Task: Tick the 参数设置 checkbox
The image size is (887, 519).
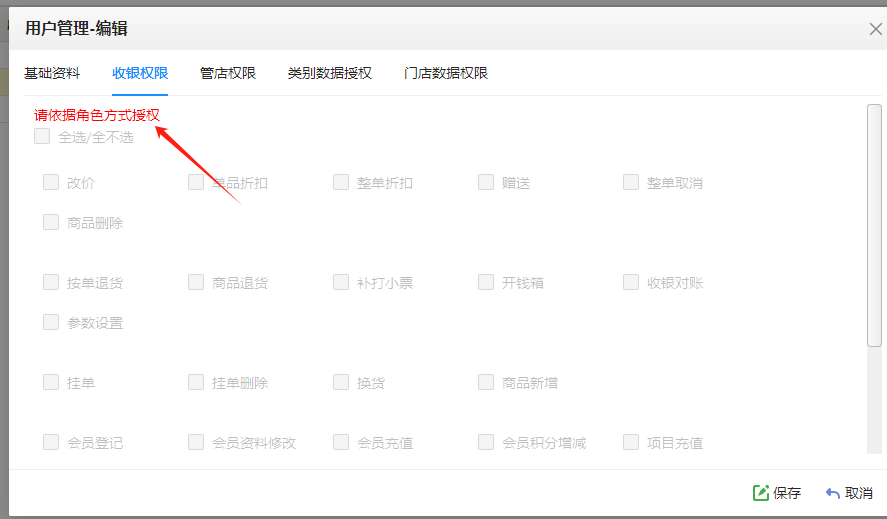Action: click(x=51, y=322)
